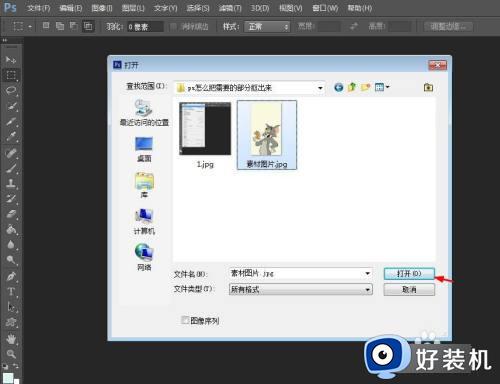Open the Filter (滤镜) menu
Image resolution: width=500 pixels, height=384 pixels.
[230, 8]
